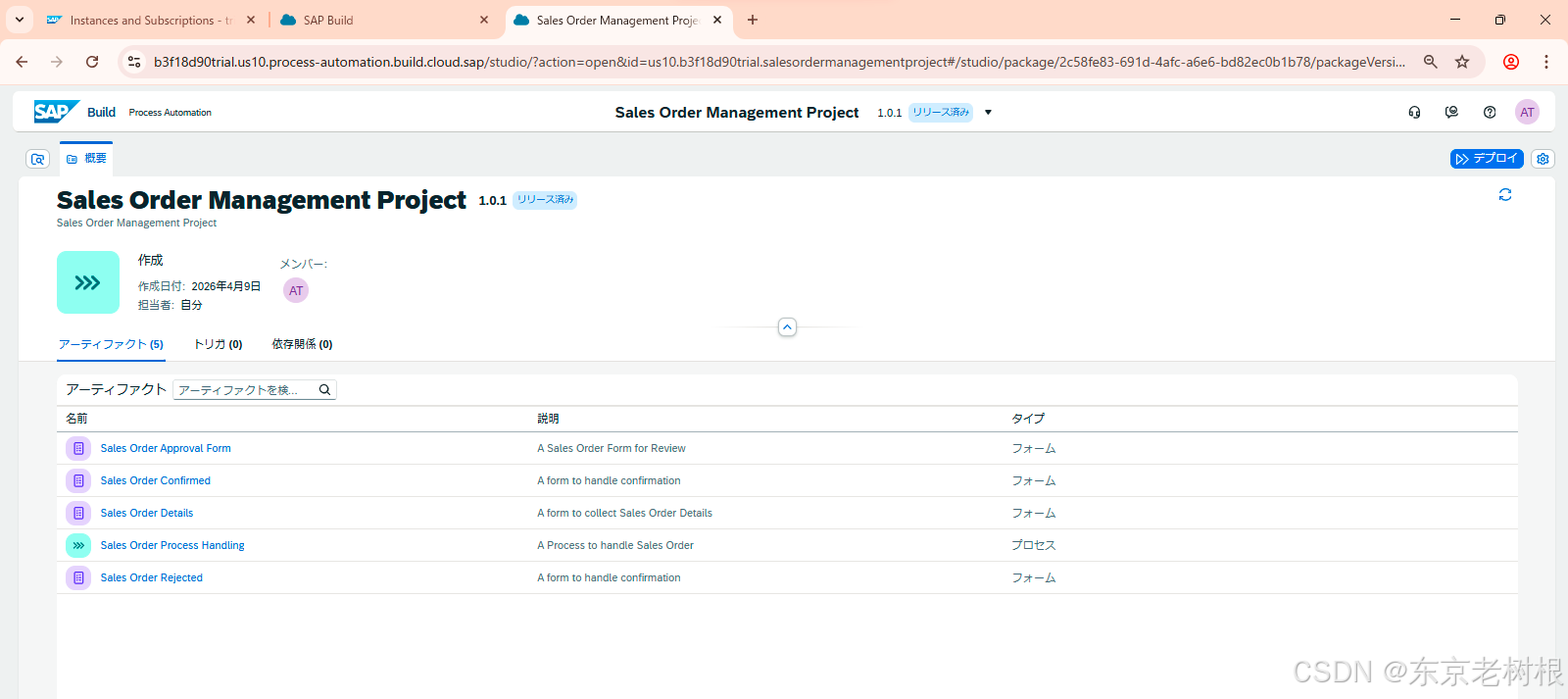
Task: Close the Instances and Subscriptions browser tab
Action: (251, 20)
